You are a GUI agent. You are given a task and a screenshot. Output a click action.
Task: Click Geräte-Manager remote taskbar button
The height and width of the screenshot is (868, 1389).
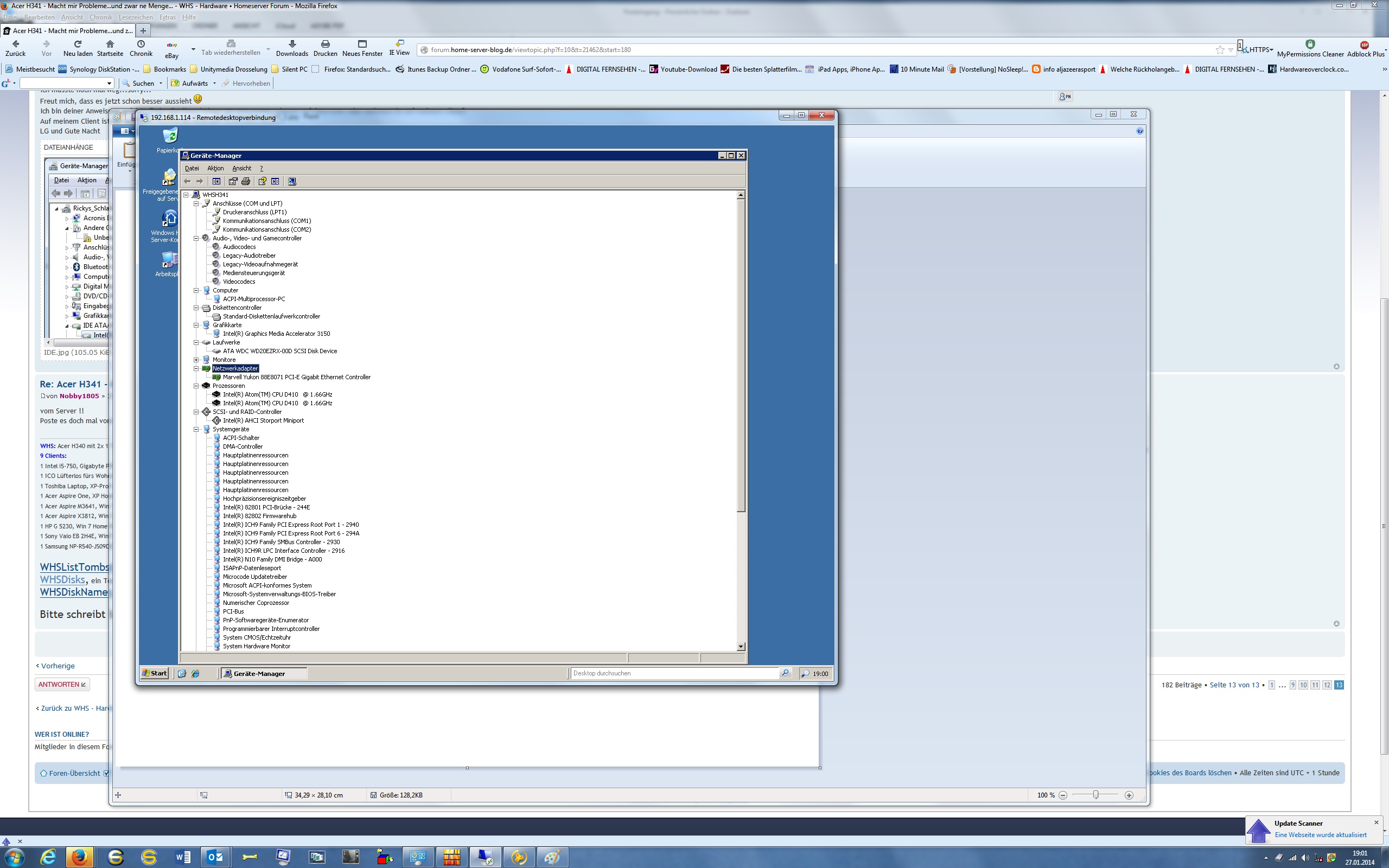pyautogui.click(x=264, y=673)
